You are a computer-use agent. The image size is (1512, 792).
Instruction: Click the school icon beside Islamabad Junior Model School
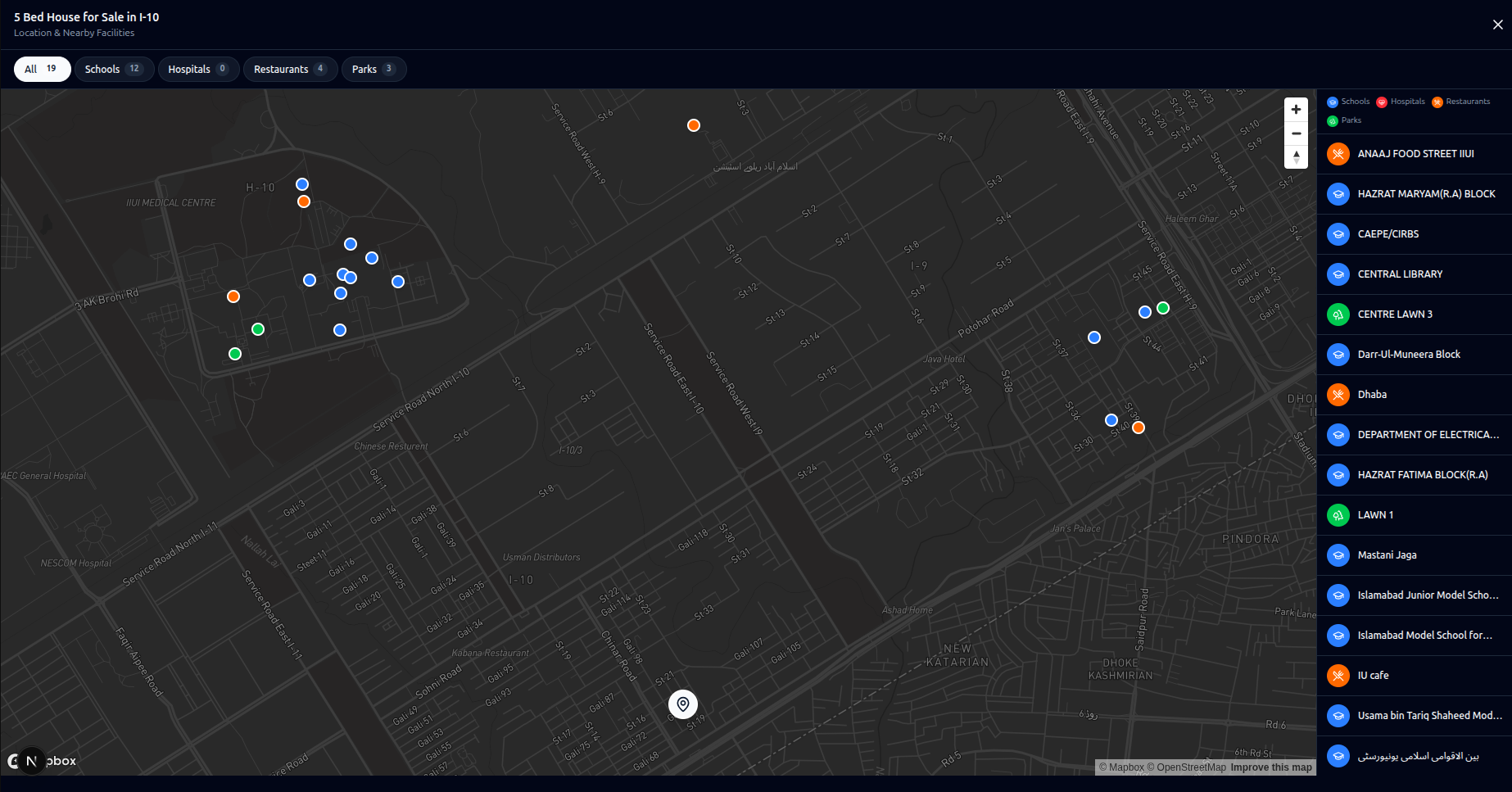tap(1338, 595)
